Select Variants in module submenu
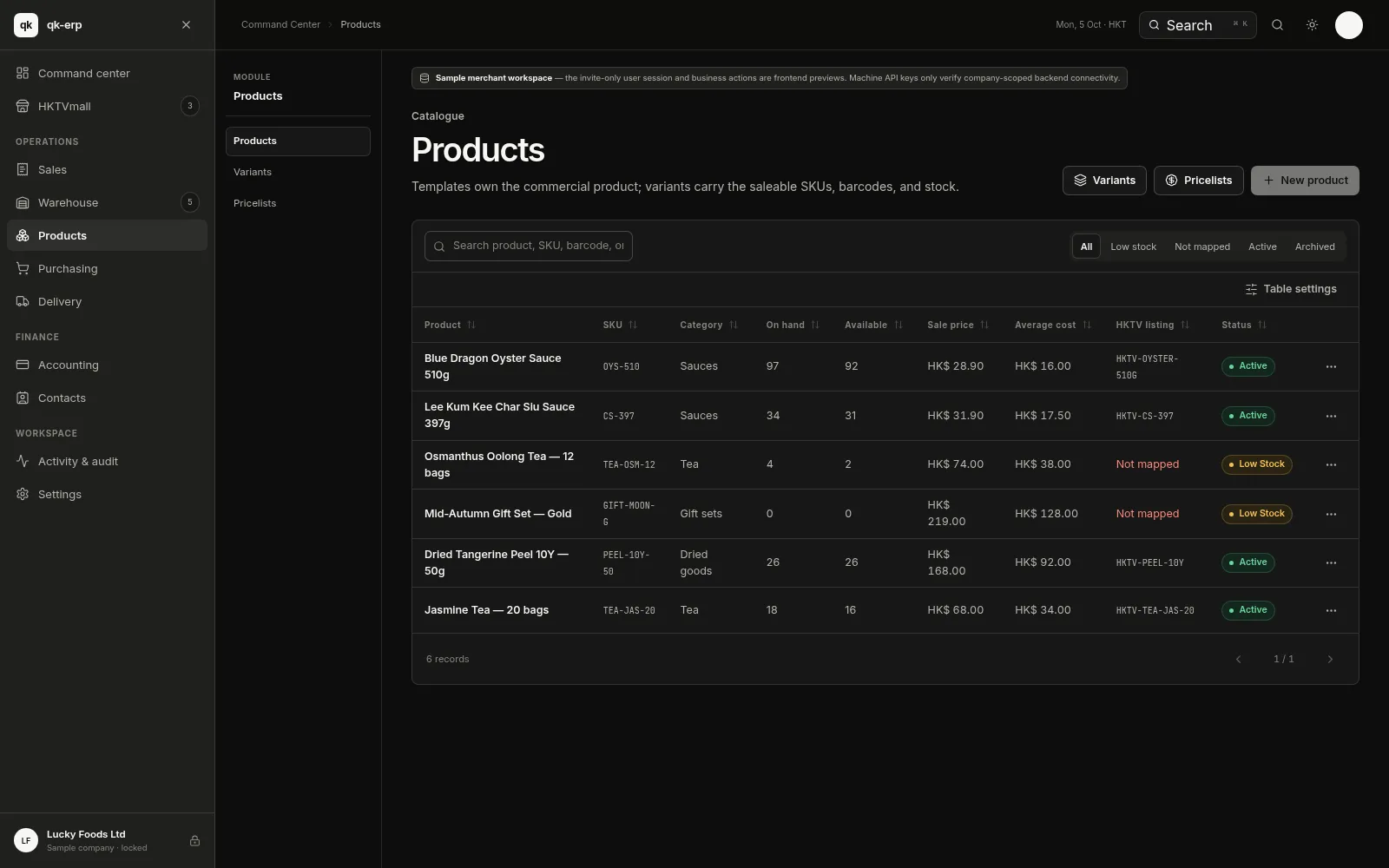1389x868 pixels. pyautogui.click(x=298, y=173)
